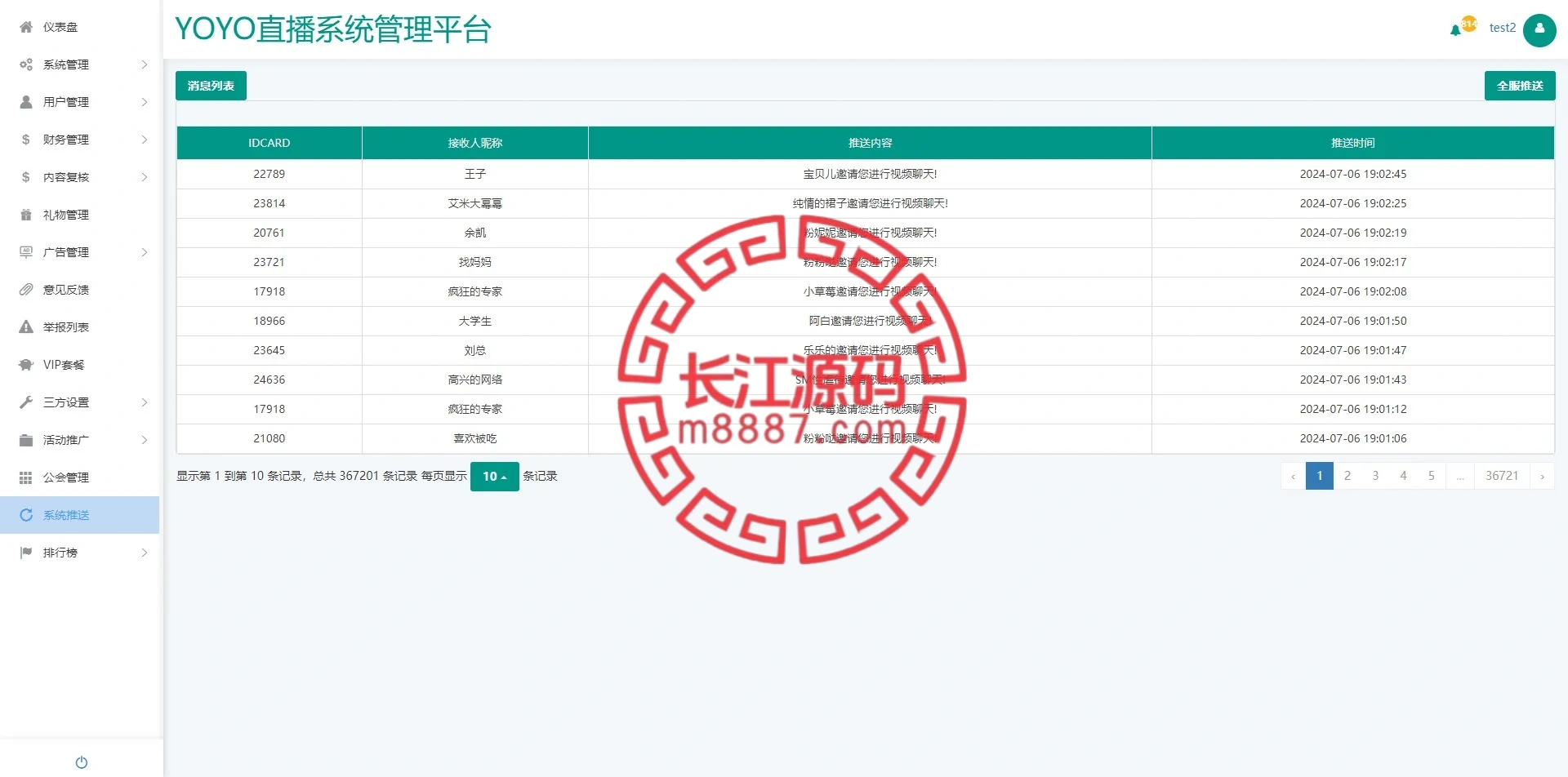Jump to last page 36721
Screen dimensions: 1568x777
point(1502,476)
